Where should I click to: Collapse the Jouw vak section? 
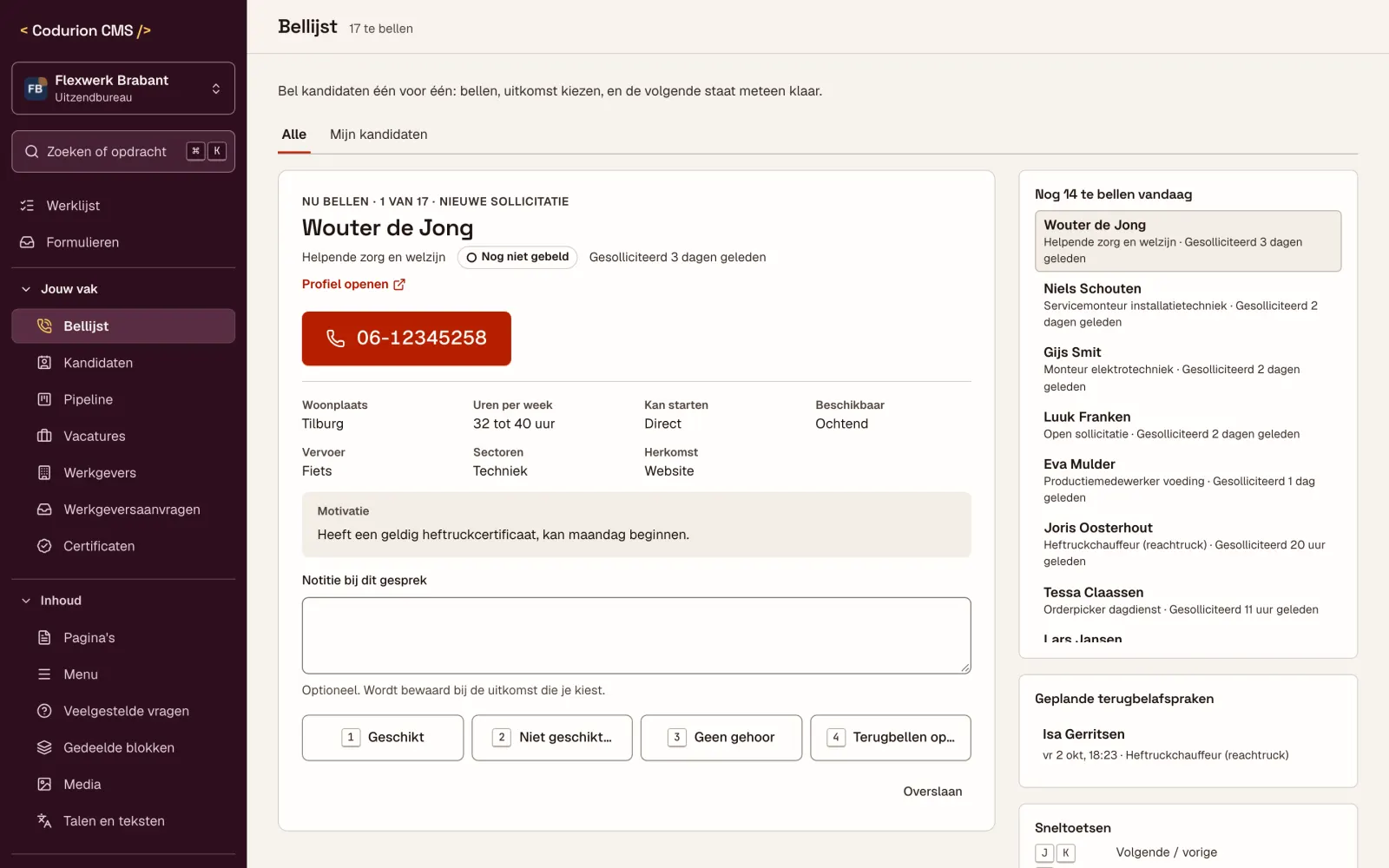point(123,289)
